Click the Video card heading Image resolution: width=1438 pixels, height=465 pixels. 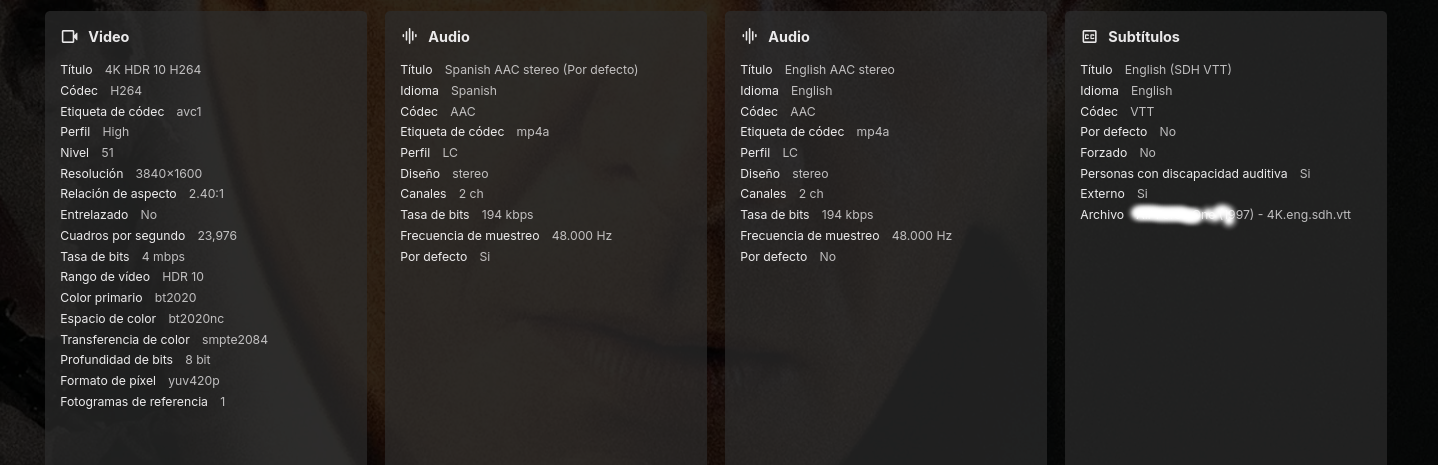tap(108, 37)
